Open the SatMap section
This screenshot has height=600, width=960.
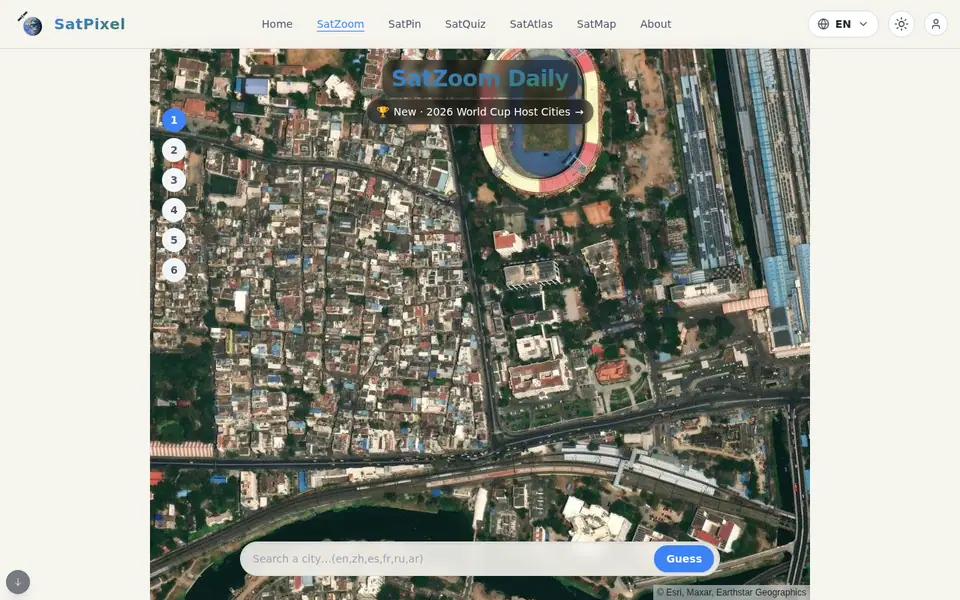coord(596,24)
